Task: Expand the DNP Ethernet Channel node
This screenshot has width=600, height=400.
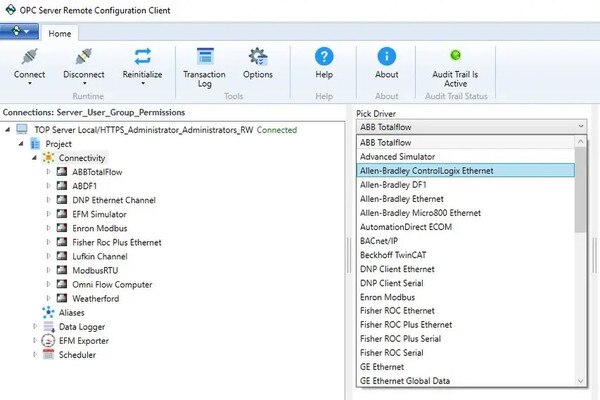Action: 48,200
